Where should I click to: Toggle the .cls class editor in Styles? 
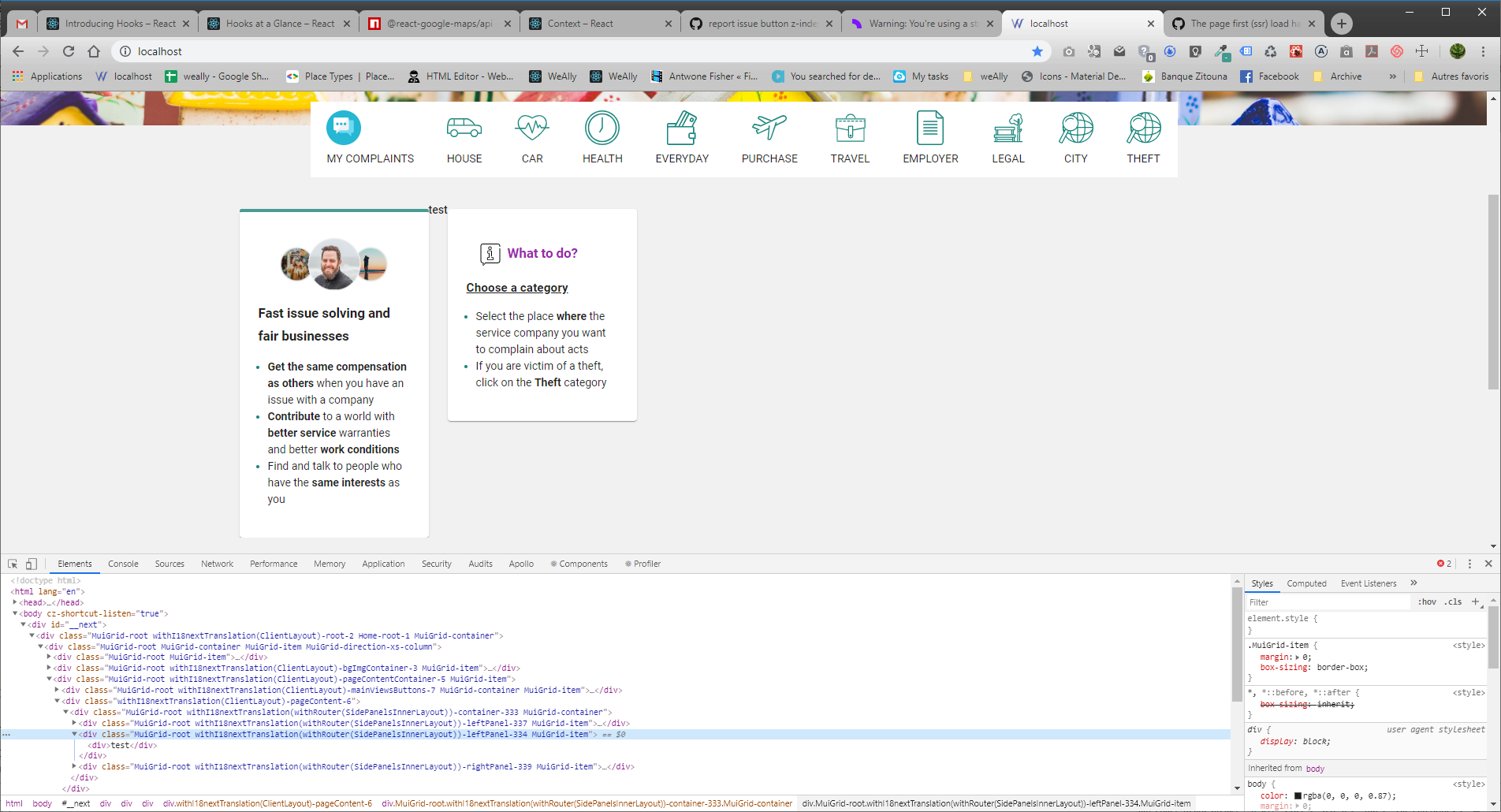(1453, 602)
